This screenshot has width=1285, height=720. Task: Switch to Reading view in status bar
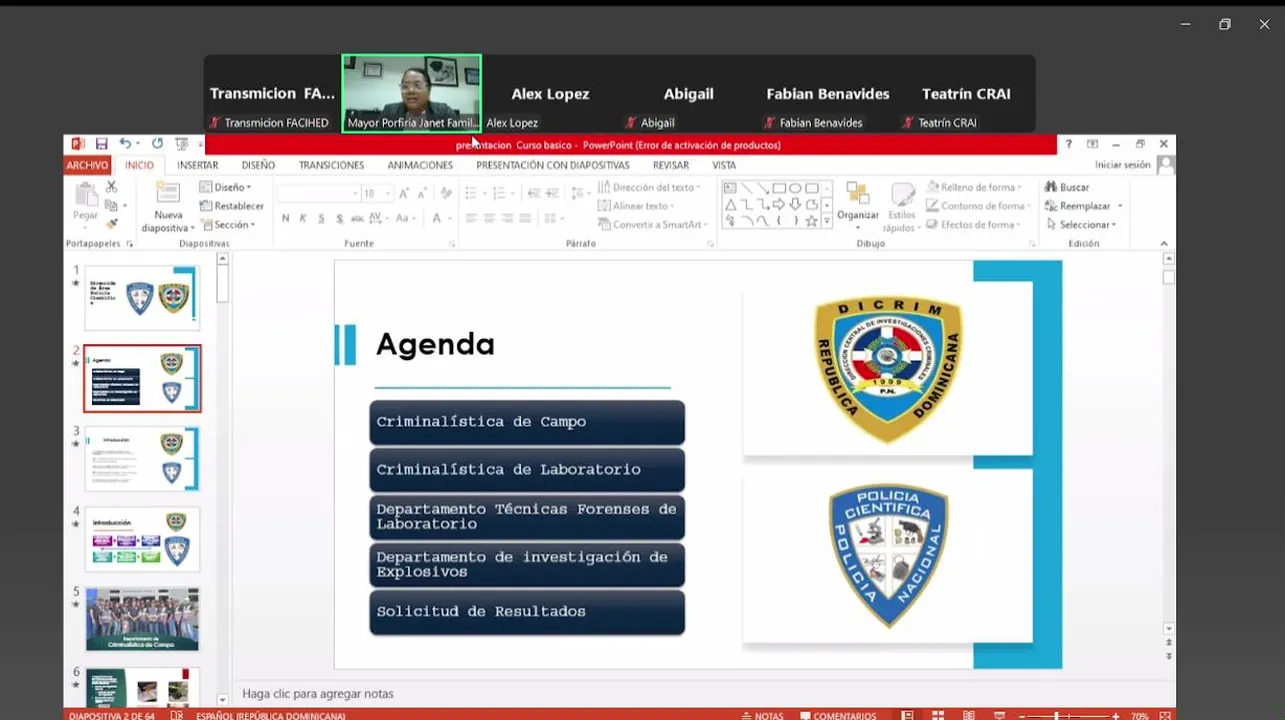pos(968,715)
